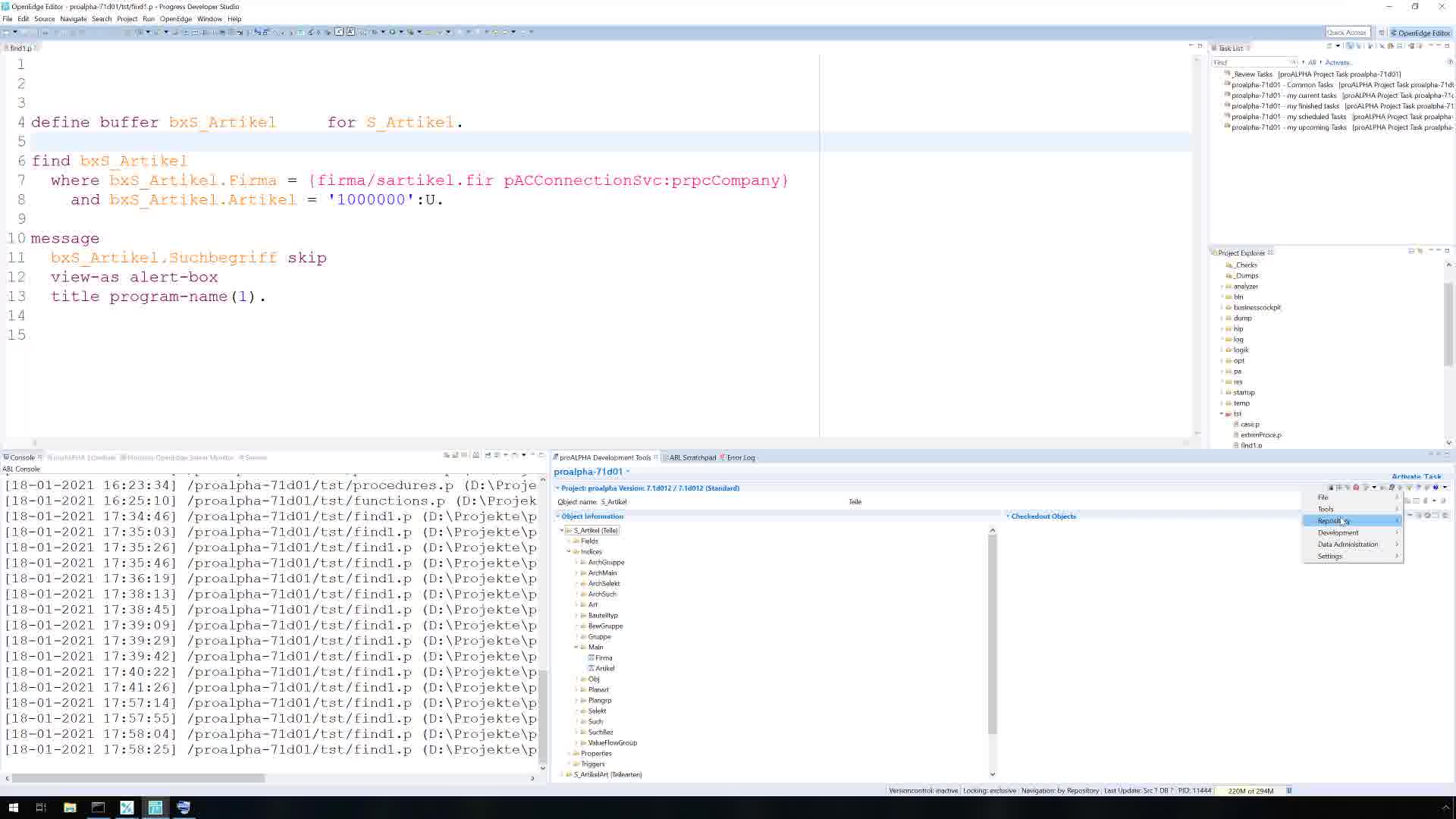The image size is (1456, 819).
Task: Select the find1.p editor tab
Action: coord(20,48)
